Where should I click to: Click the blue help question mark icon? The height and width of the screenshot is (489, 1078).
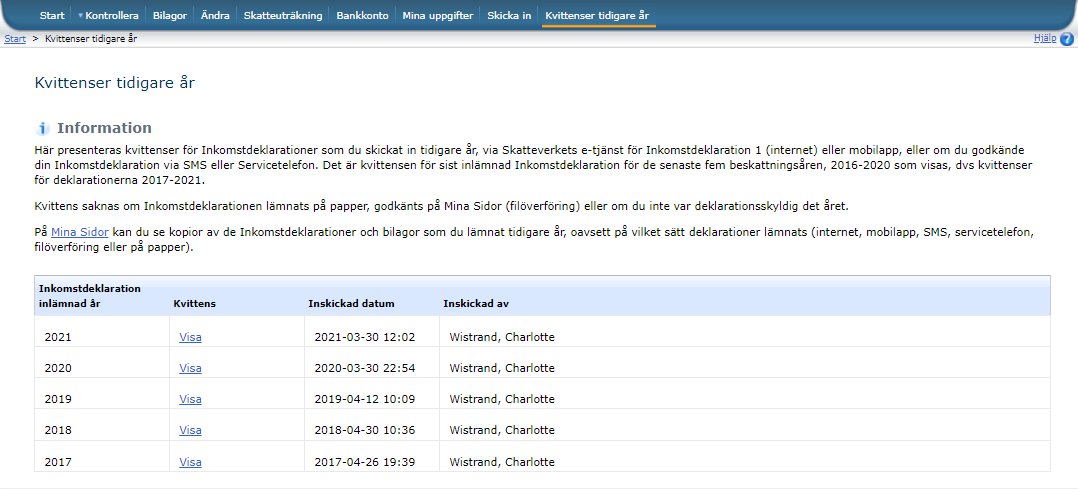[x=1067, y=39]
